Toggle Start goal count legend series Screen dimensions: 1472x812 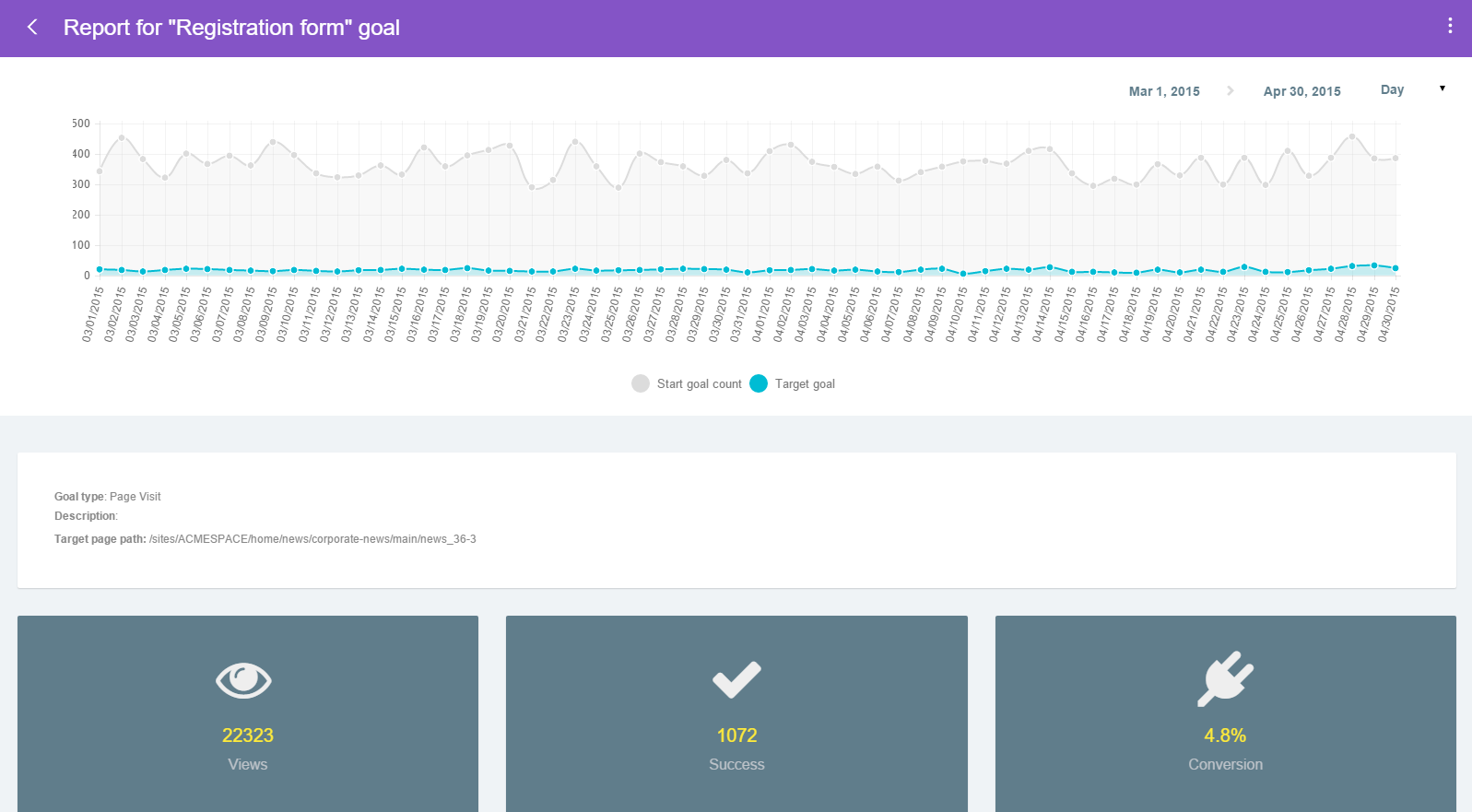pyautogui.click(x=698, y=384)
